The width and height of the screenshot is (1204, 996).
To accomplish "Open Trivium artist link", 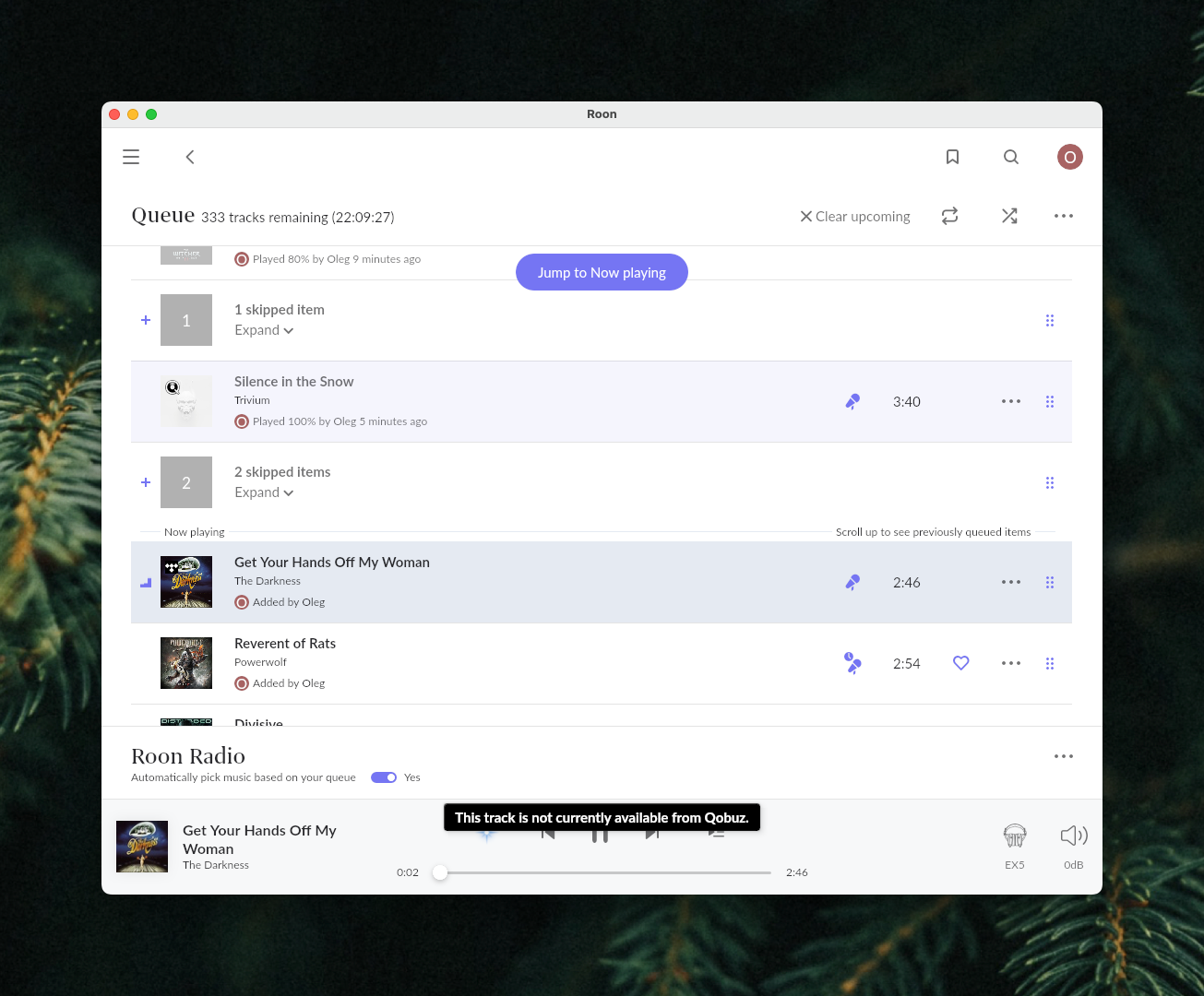I will click(x=252, y=400).
